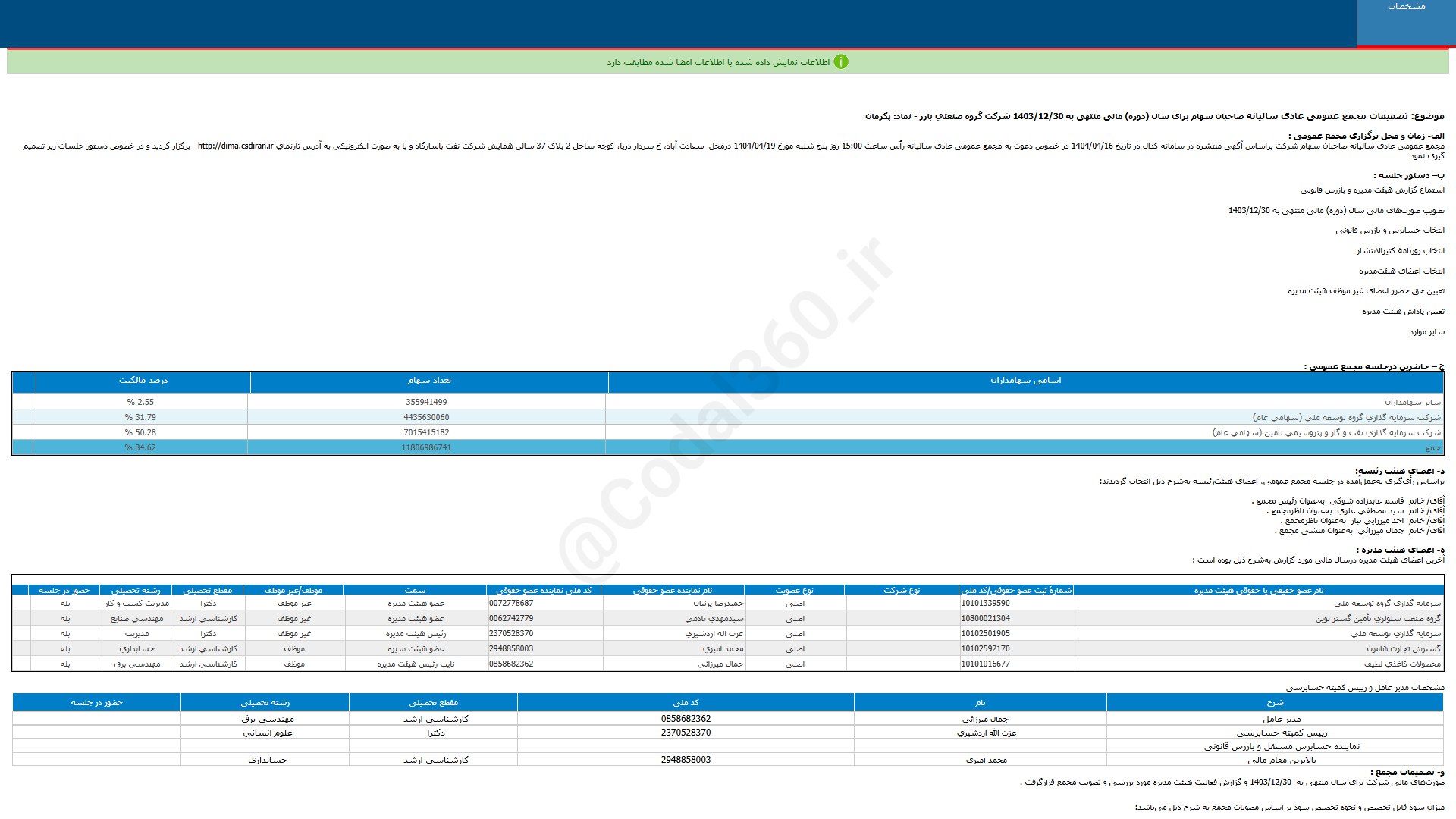Click the سمت column header
The width and height of the screenshot is (1456, 819).
coord(415,590)
